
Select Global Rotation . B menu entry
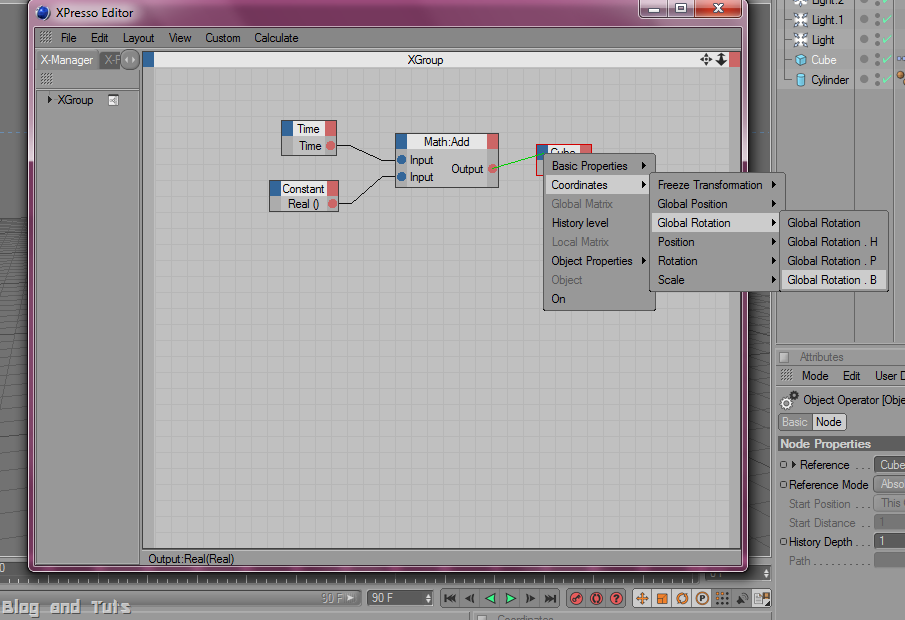coord(833,280)
